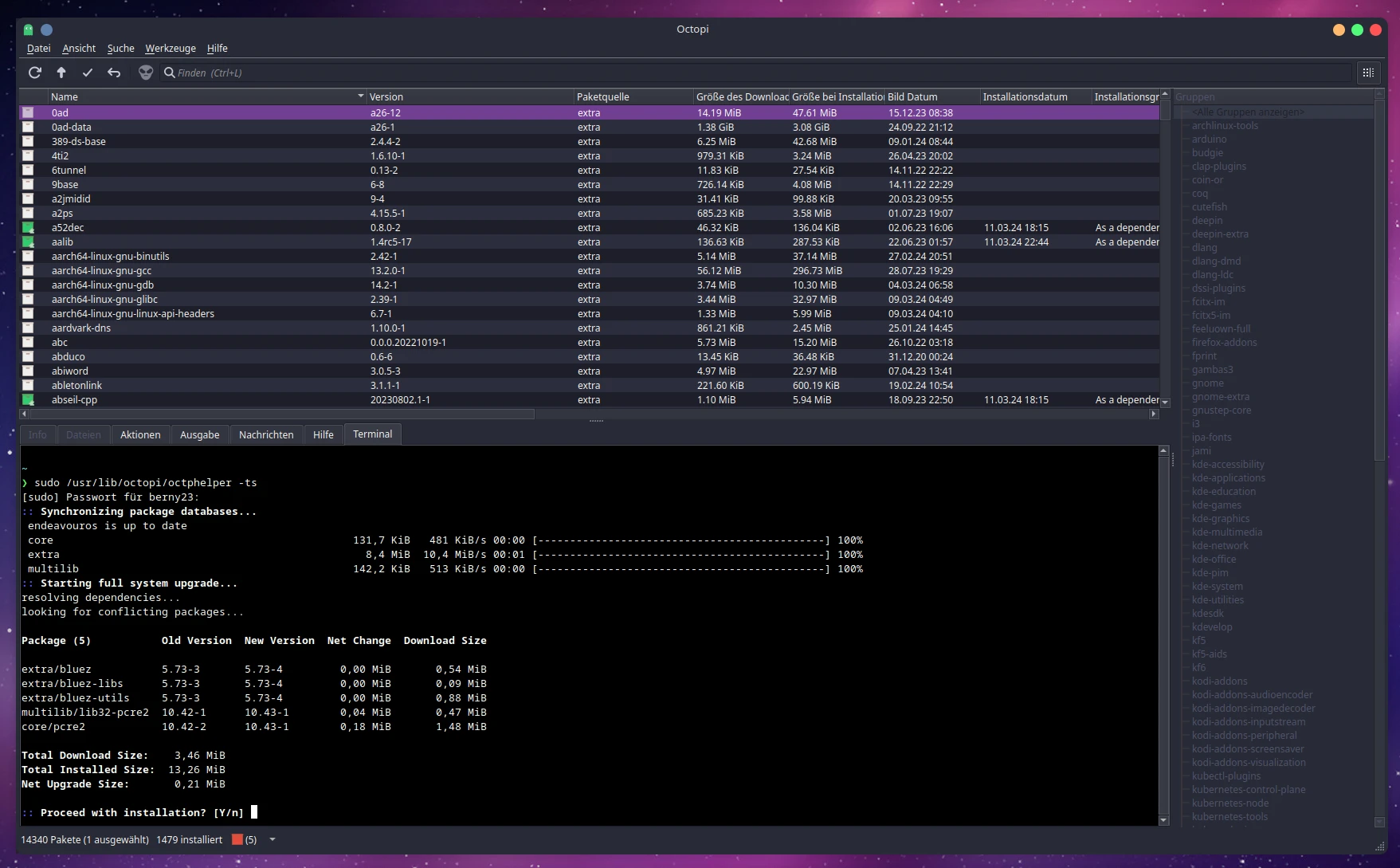
Task: Click the groups list vertical scrollbar
Action: (1380, 279)
